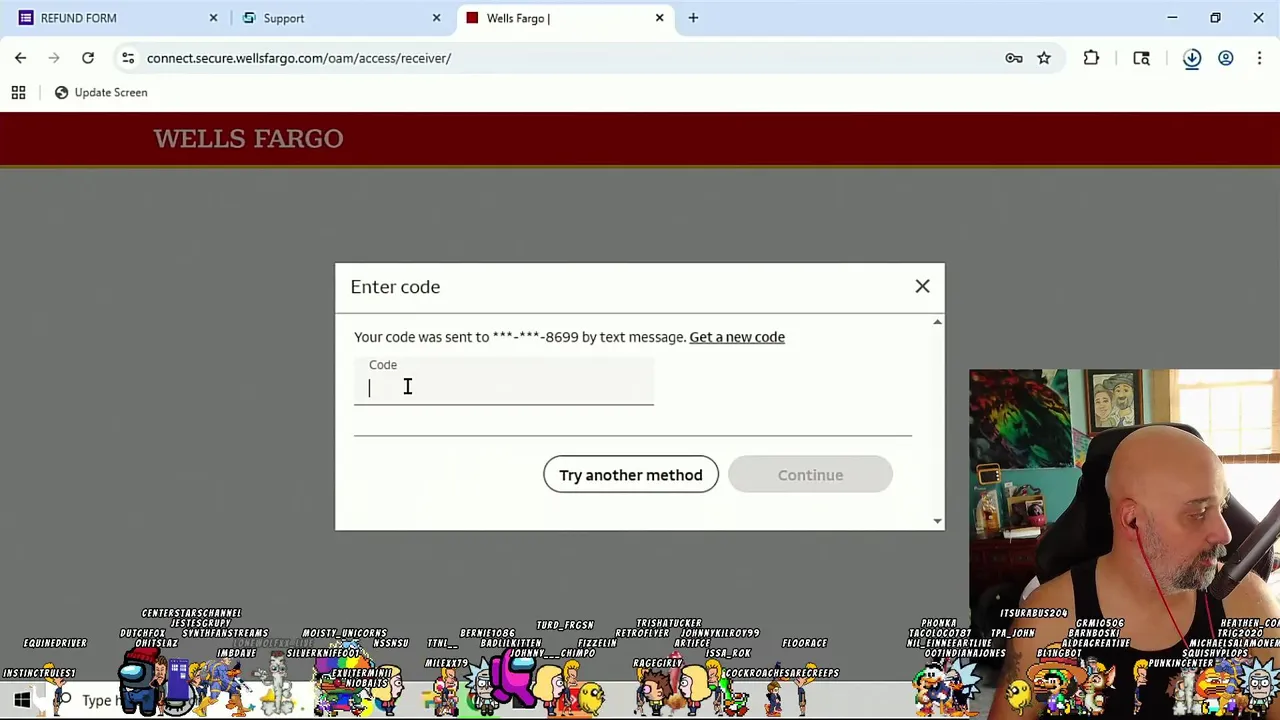This screenshot has height=720, width=1280.
Task: Click the address bar URL
Action: (x=299, y=58)
